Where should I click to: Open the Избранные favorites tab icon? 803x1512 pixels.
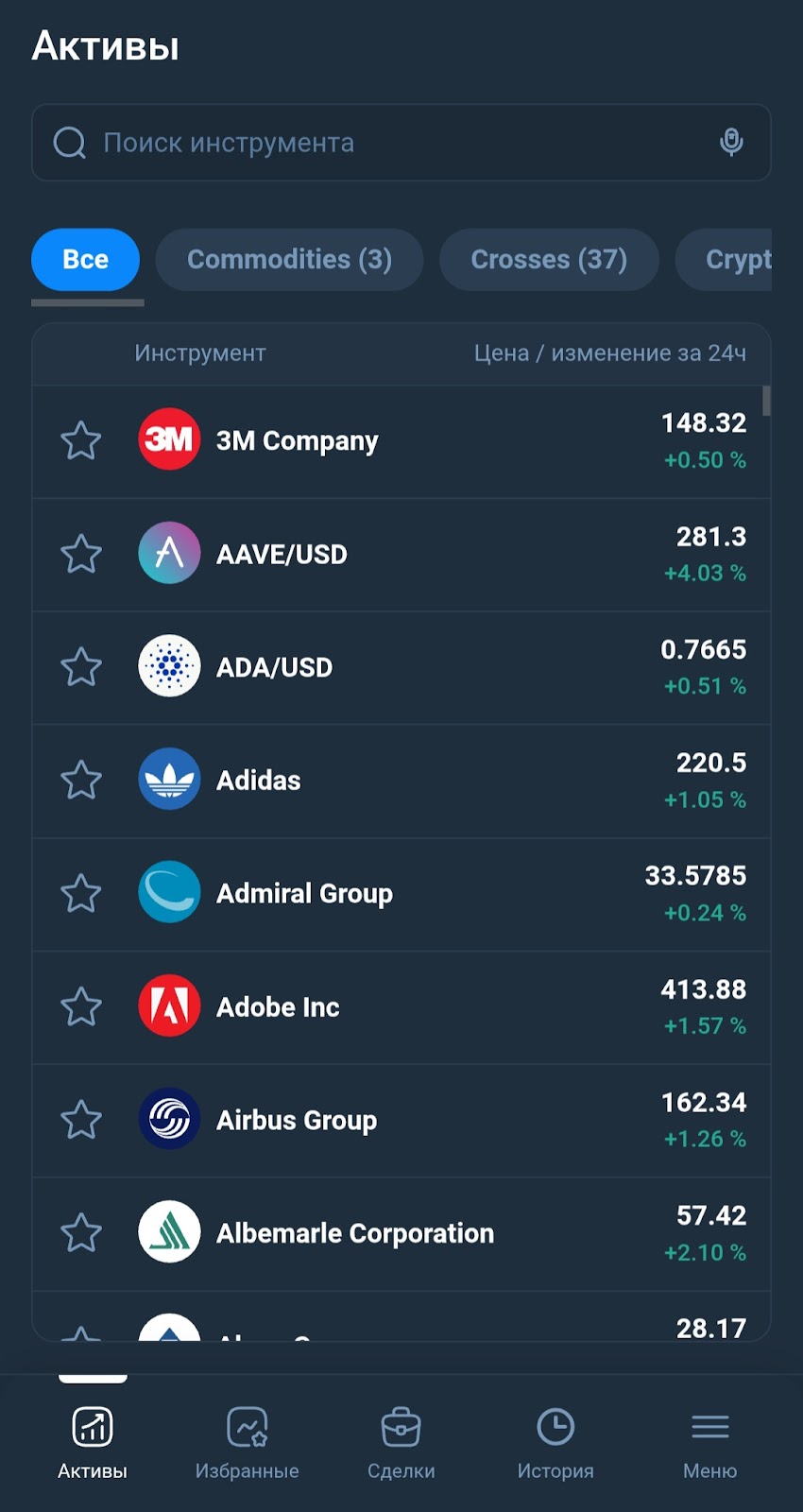coord(248,1427)
